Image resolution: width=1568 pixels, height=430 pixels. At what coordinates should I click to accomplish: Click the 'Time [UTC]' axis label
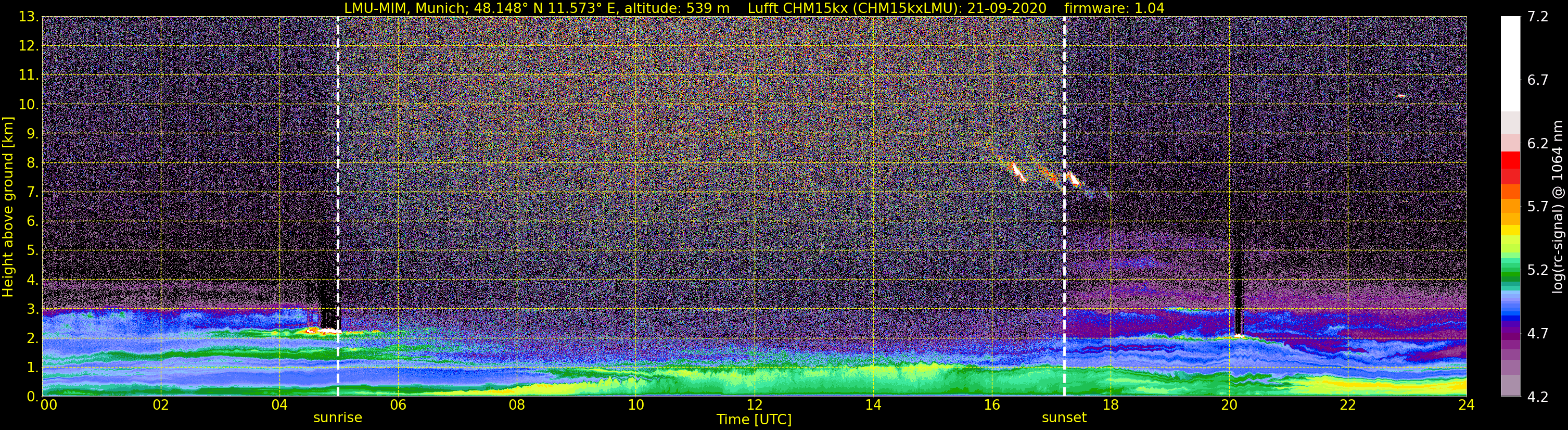pos(754,420)
